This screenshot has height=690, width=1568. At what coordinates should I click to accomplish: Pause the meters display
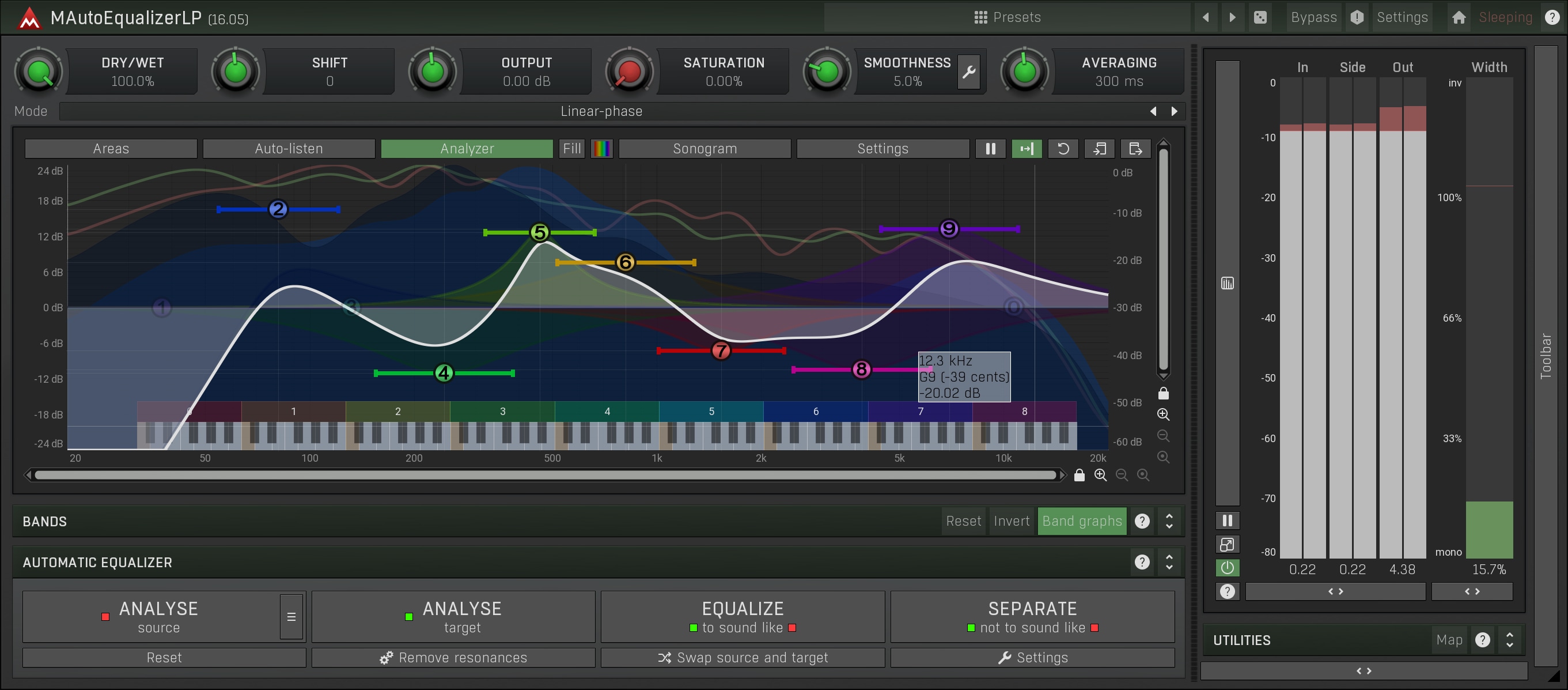coord(1227,521)
